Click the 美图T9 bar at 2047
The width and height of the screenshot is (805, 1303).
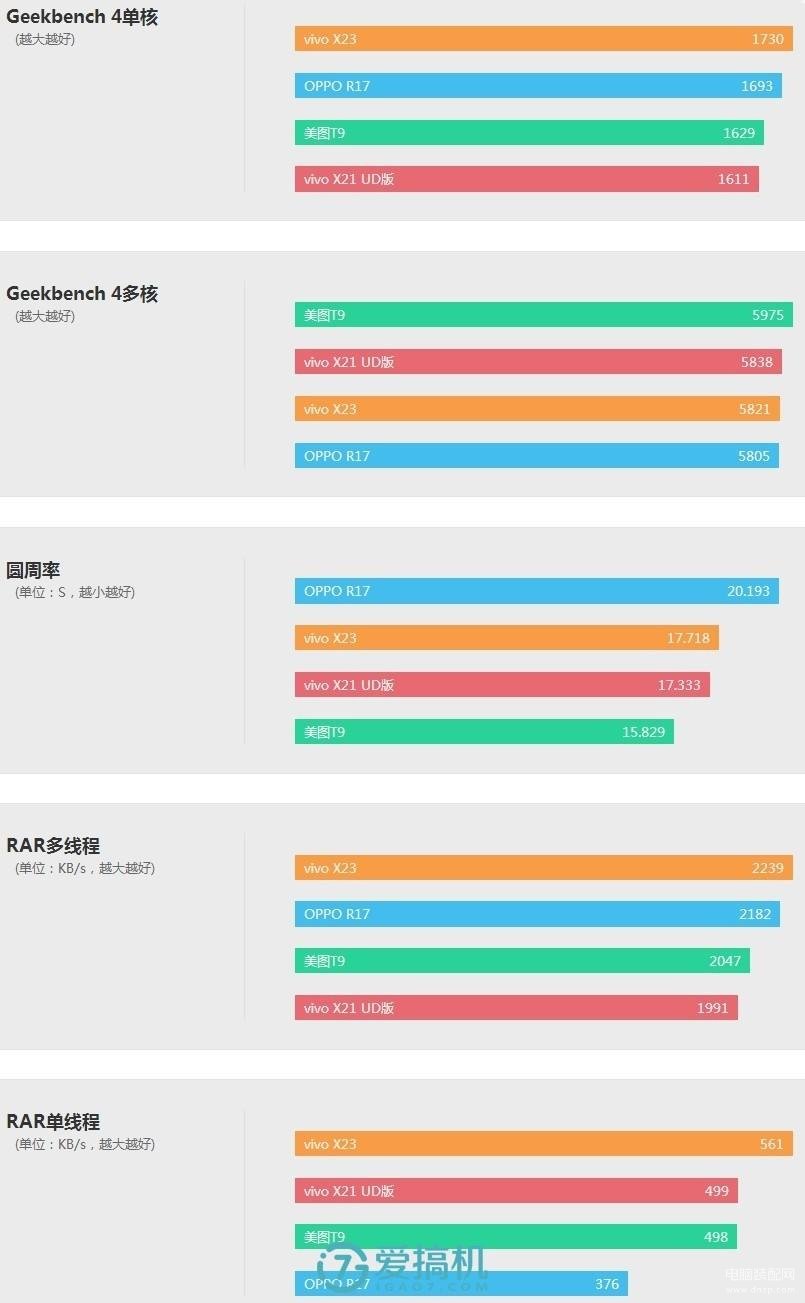(522, 961)
